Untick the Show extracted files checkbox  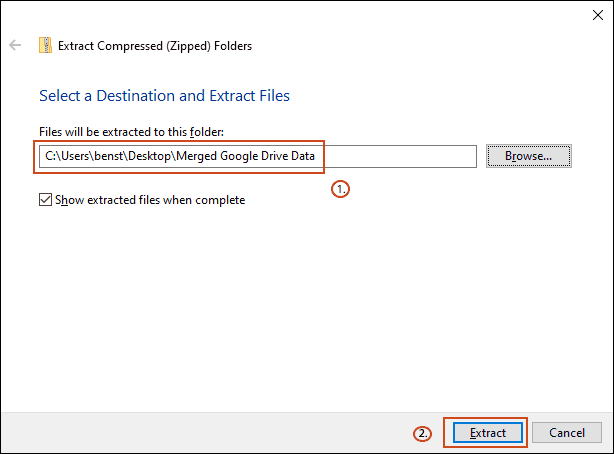click(x=45, y=200)
